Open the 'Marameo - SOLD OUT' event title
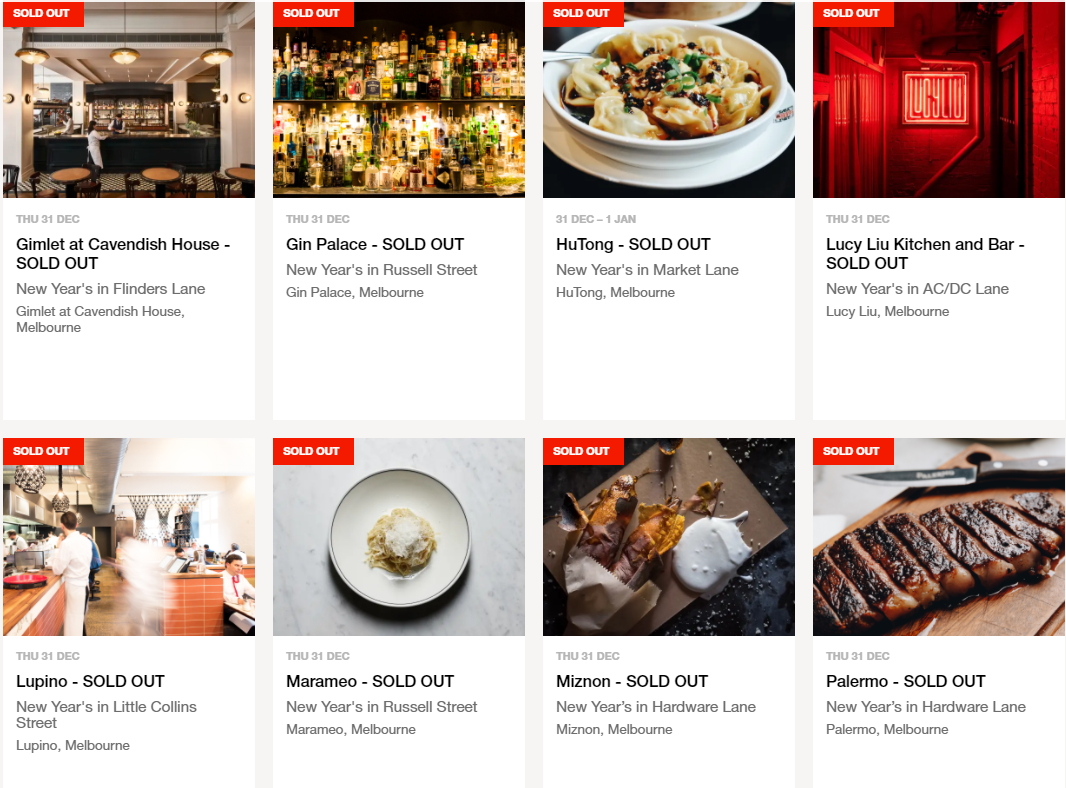 click(370, 681)
